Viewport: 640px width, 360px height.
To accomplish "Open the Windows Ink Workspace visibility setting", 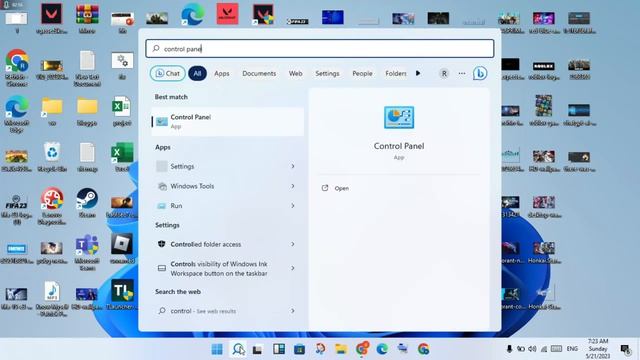I will point(227,269).
